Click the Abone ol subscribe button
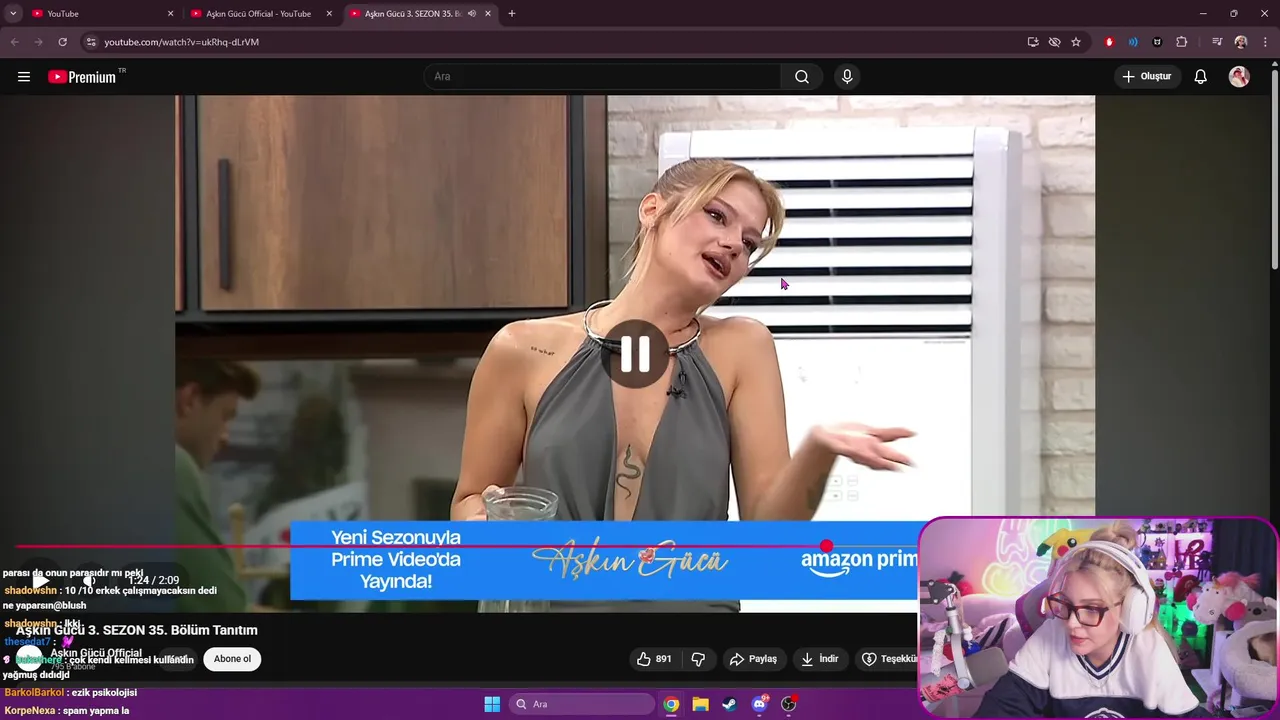1280x720 pixels. (232, 659)
